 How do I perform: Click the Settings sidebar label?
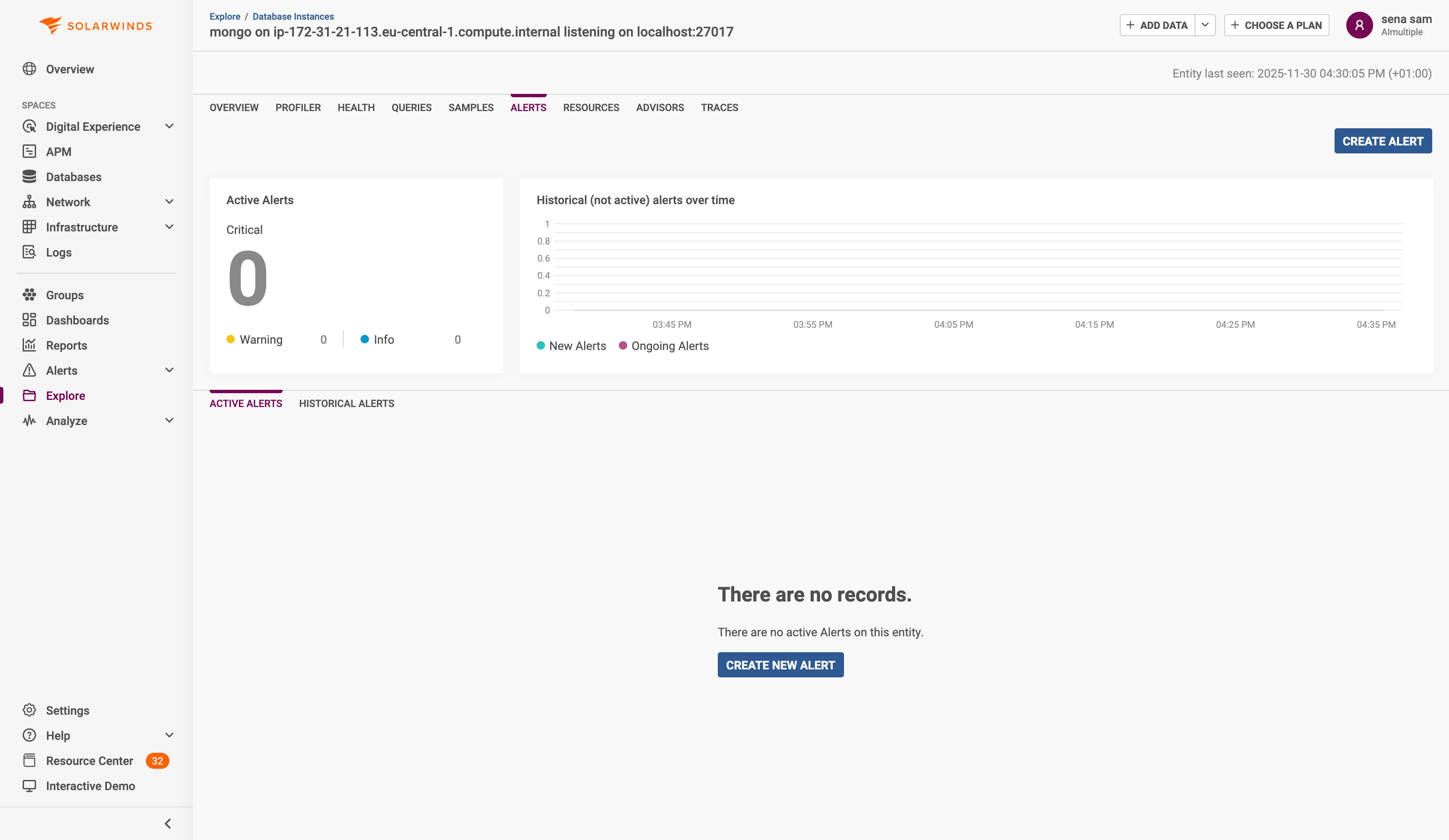67,710
